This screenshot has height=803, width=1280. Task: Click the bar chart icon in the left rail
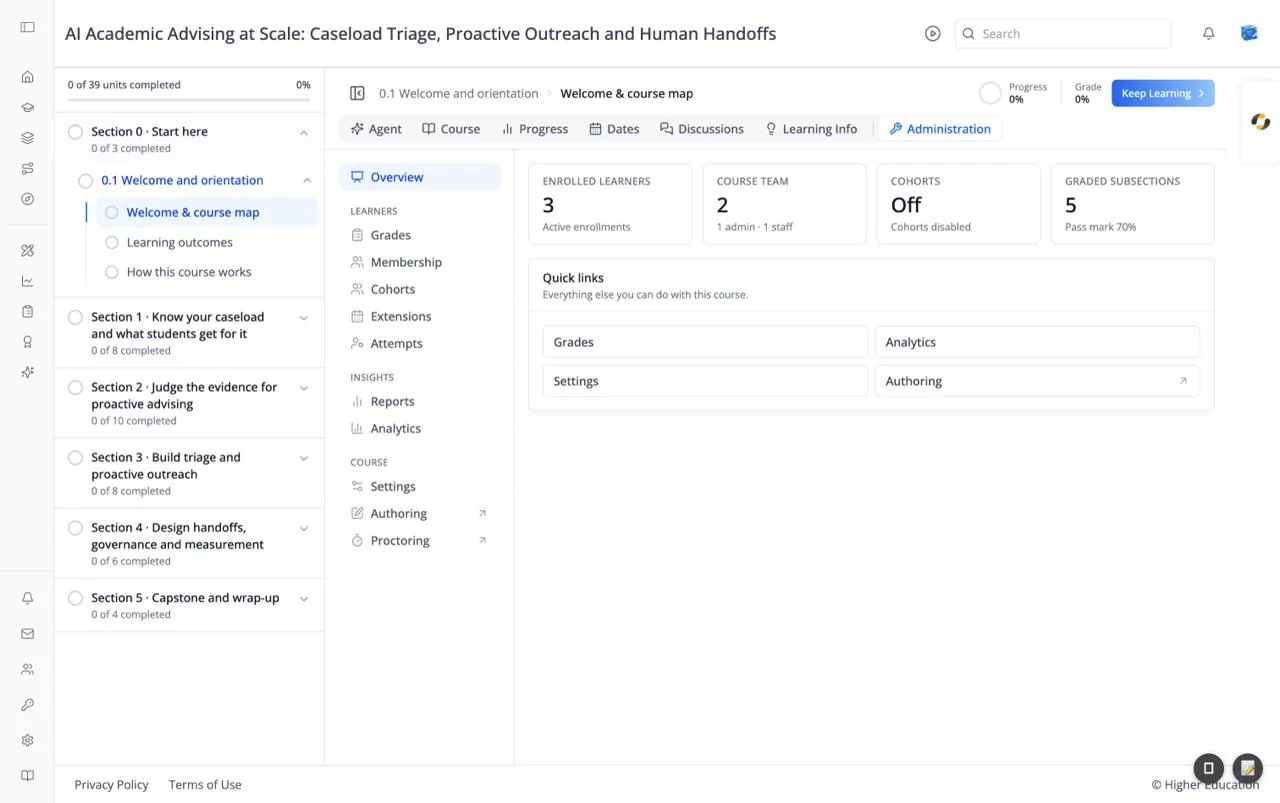coord(27,281)
